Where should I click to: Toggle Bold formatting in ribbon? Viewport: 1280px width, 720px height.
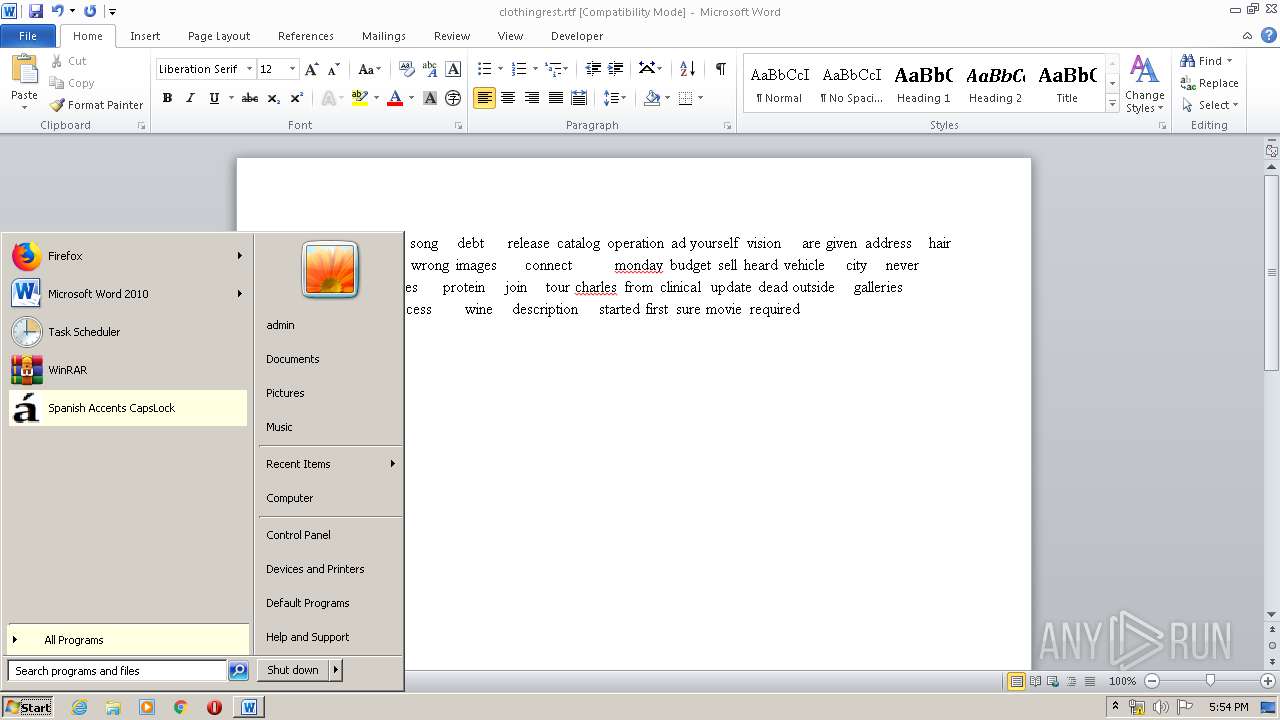tap(167, 98)
